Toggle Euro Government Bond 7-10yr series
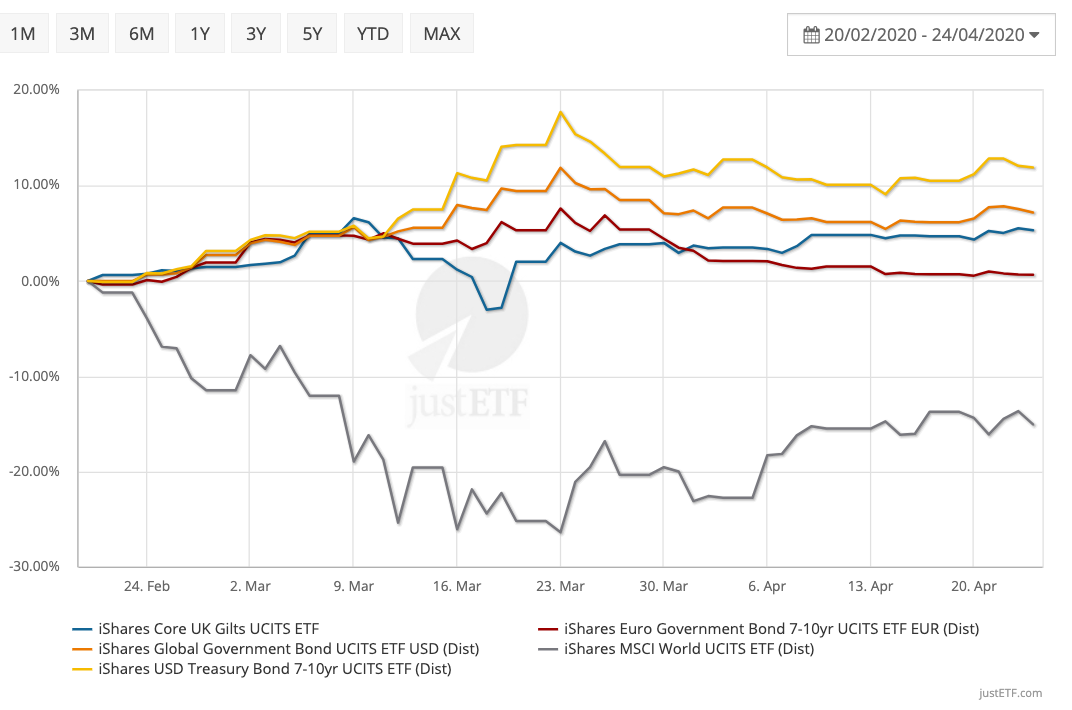 (x=771, y=629)
